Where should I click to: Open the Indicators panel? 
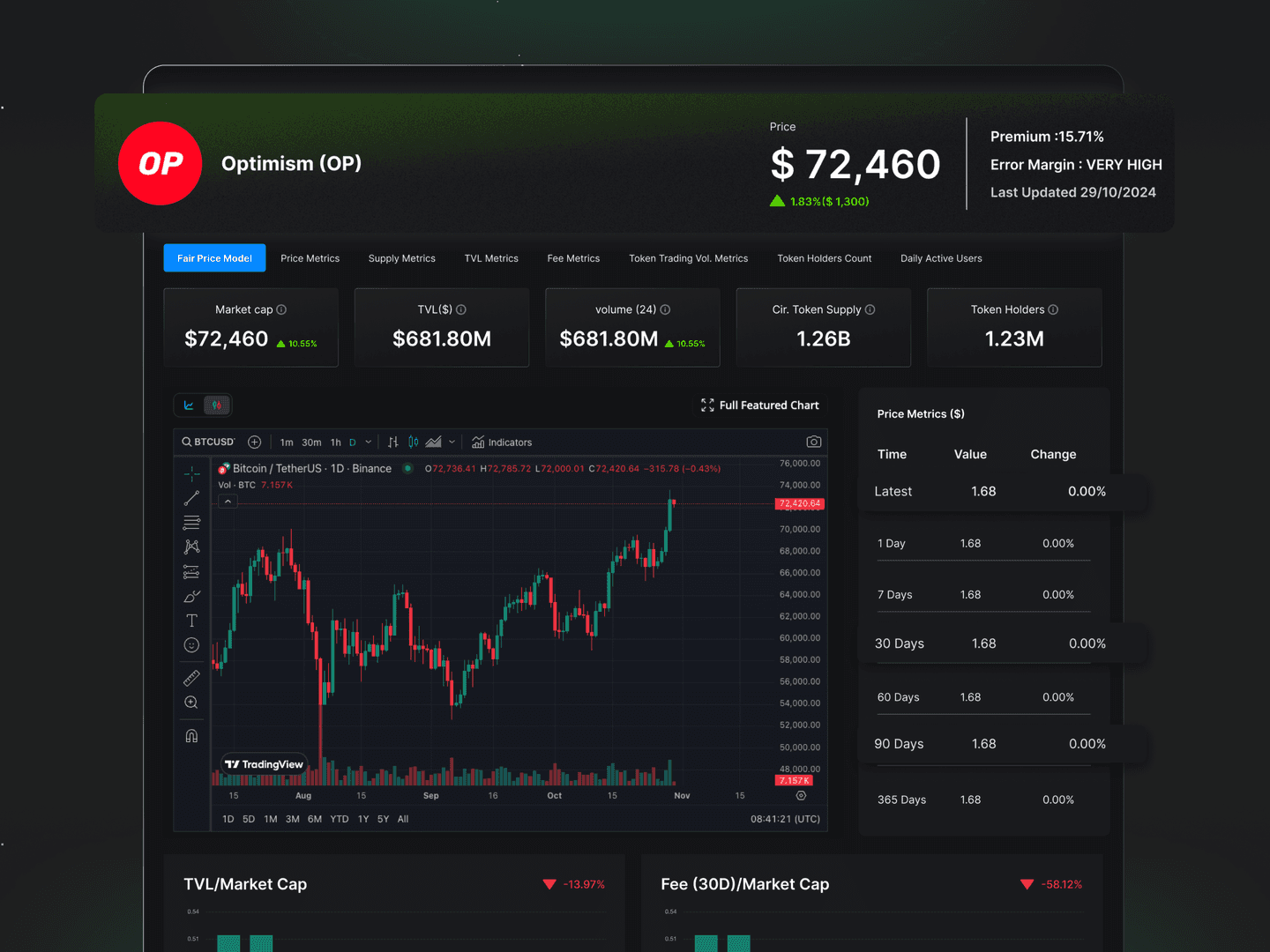(502, 442)
